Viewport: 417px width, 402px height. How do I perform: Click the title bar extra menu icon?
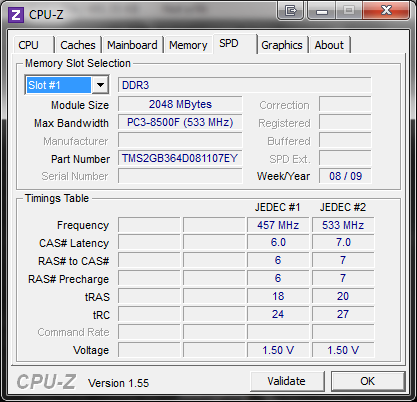coord(290,11)
